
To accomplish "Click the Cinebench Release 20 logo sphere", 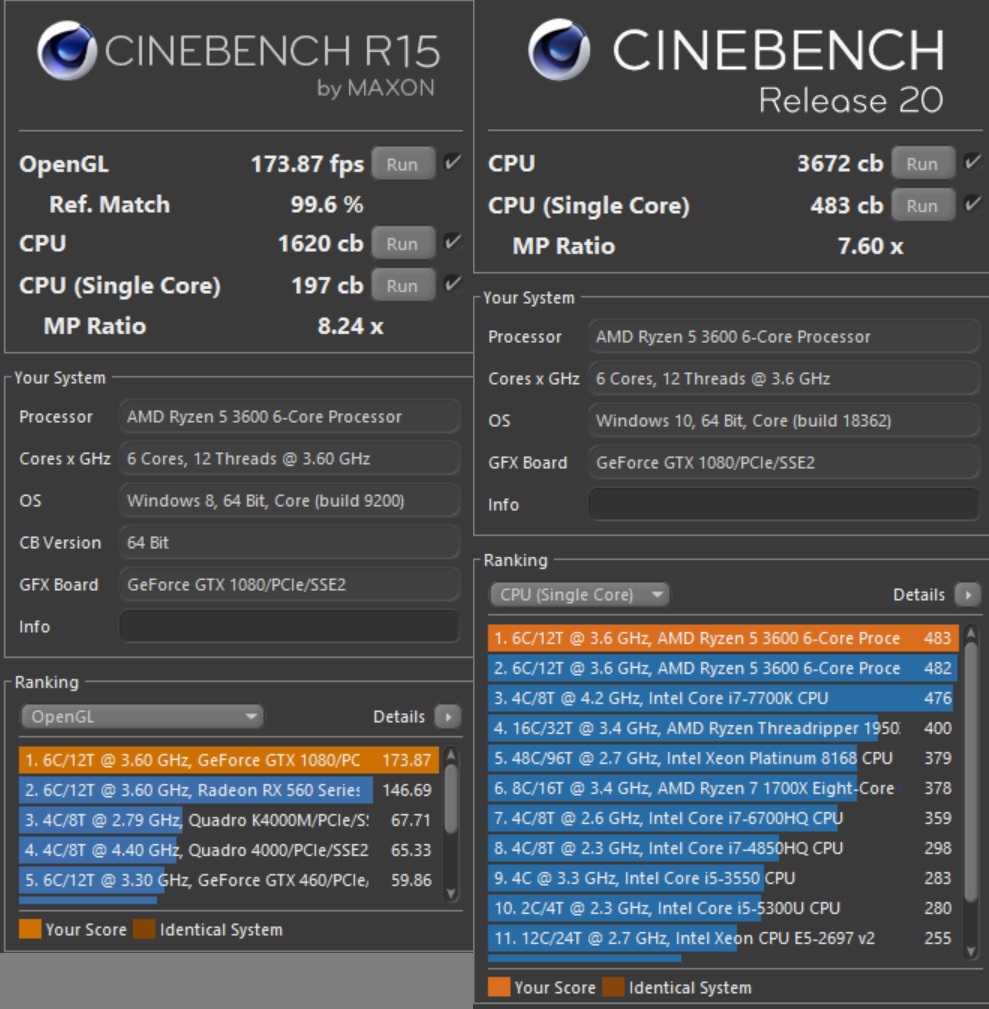I will 559,50.
